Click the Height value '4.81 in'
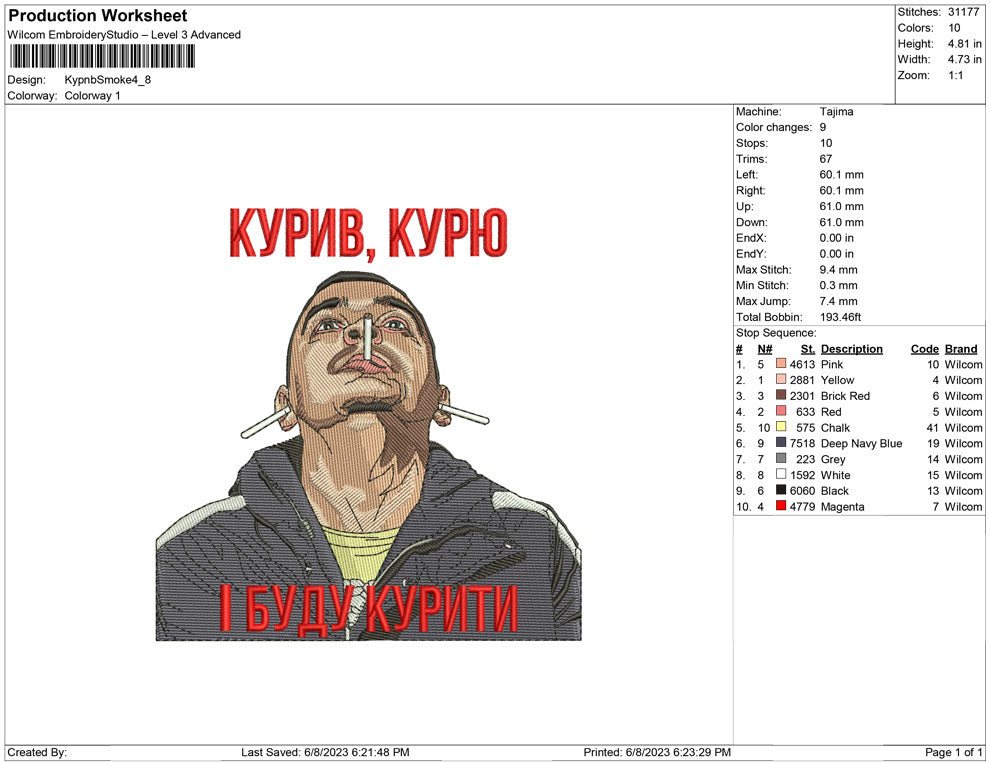Viewport: 990px width, 762px height. pos(964,44)
